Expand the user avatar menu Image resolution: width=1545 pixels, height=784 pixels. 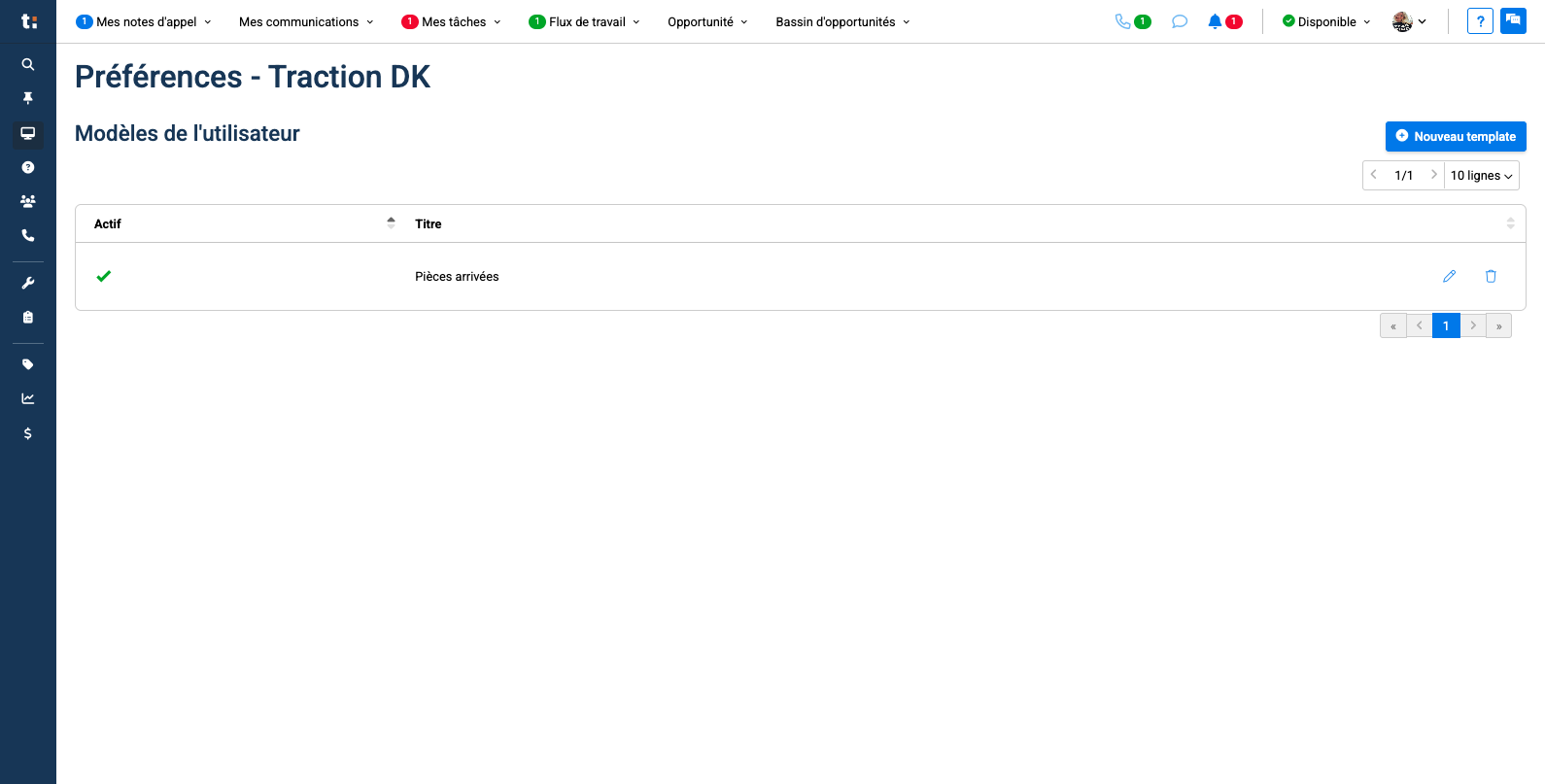pyautogui.click(x=1409, y=21)
